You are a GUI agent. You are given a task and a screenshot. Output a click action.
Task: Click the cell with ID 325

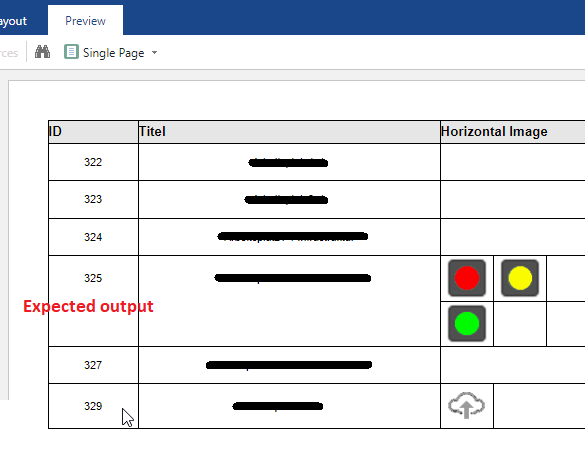[93, 301]
